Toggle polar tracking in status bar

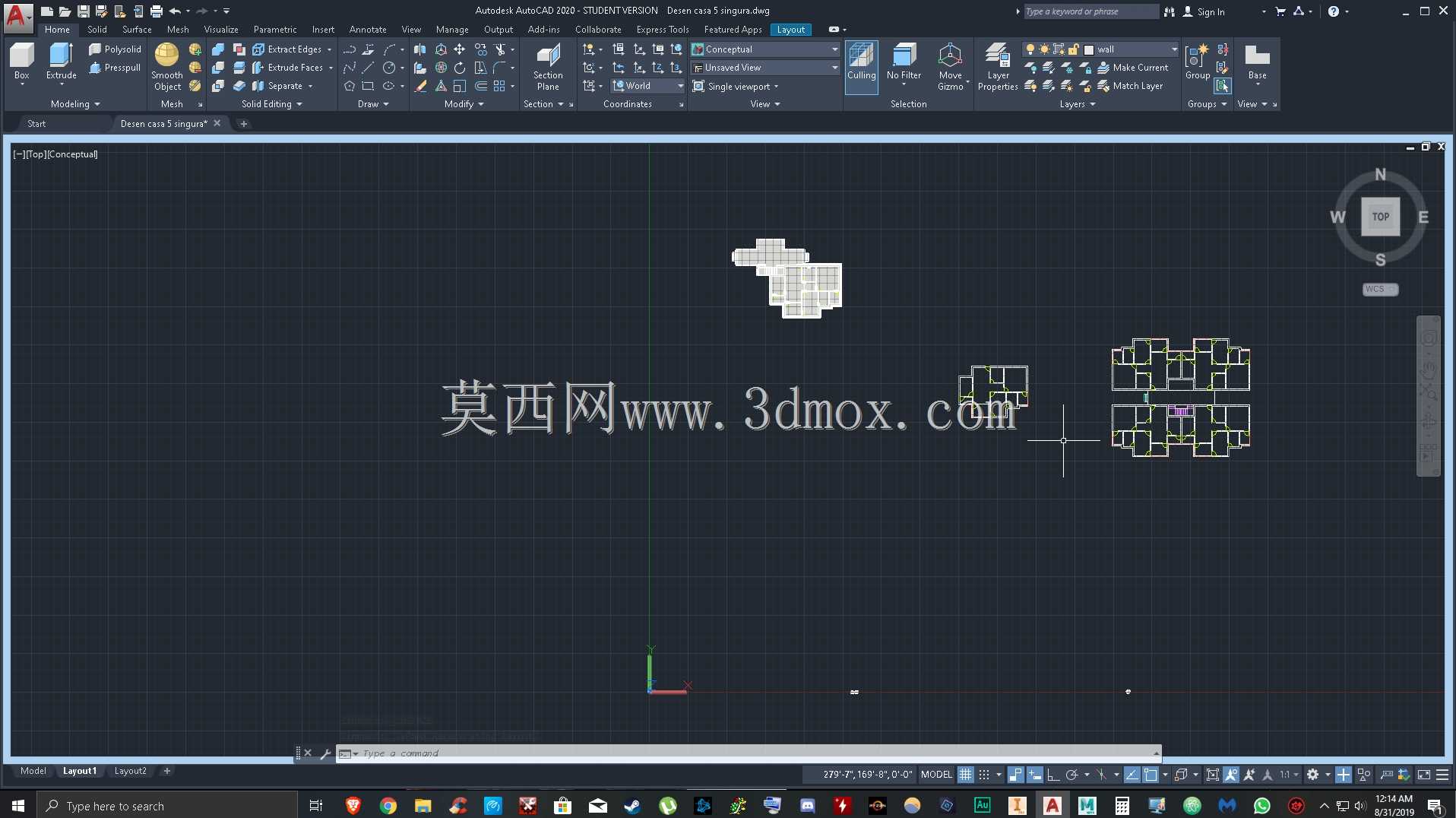coord(1072,775)
